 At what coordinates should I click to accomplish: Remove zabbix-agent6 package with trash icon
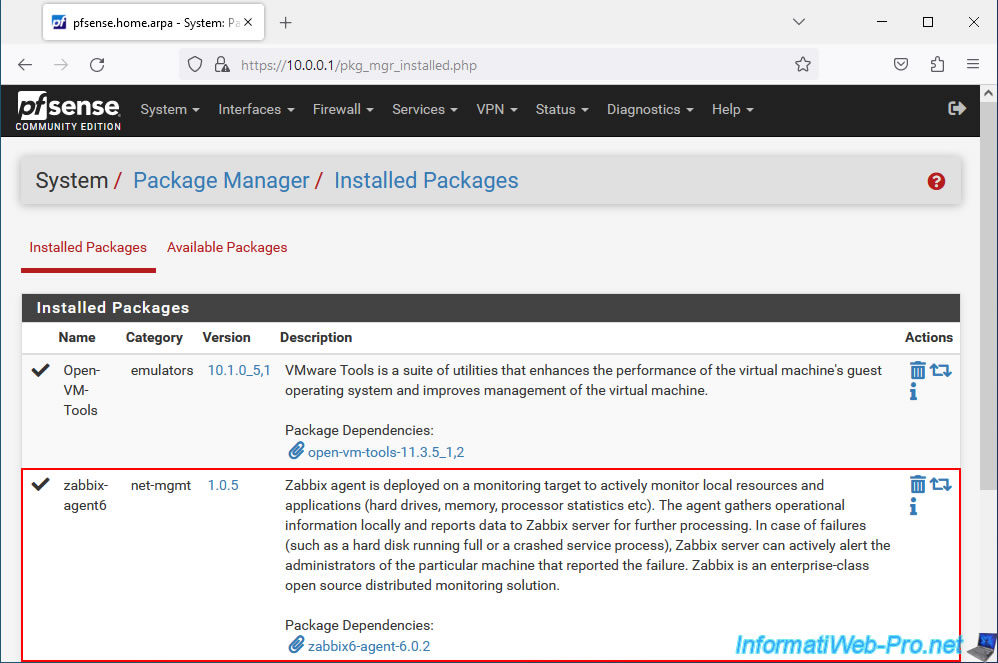pyautogui.click(x=917, y=485)
